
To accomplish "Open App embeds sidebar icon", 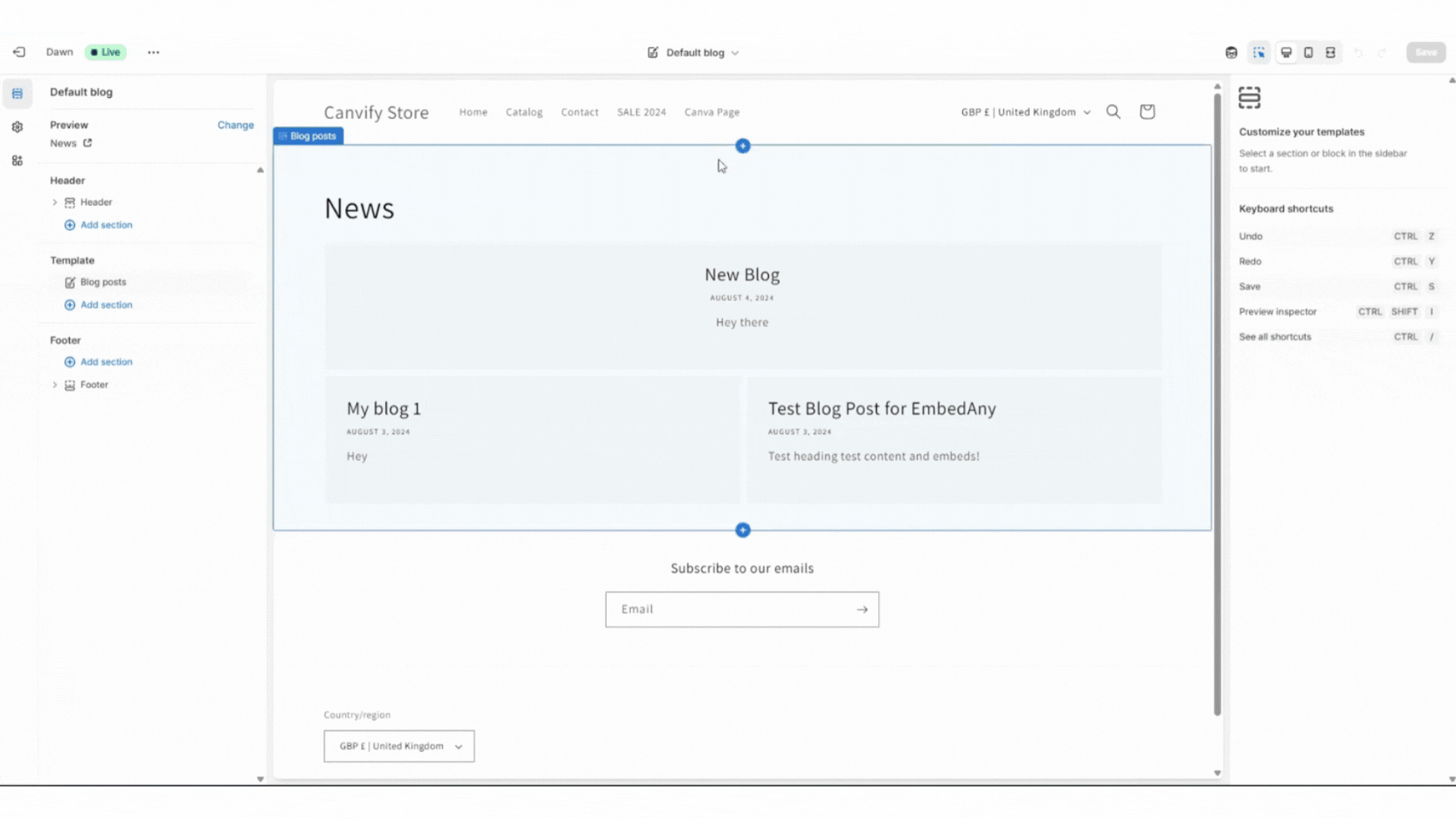I will pos(17,161).
